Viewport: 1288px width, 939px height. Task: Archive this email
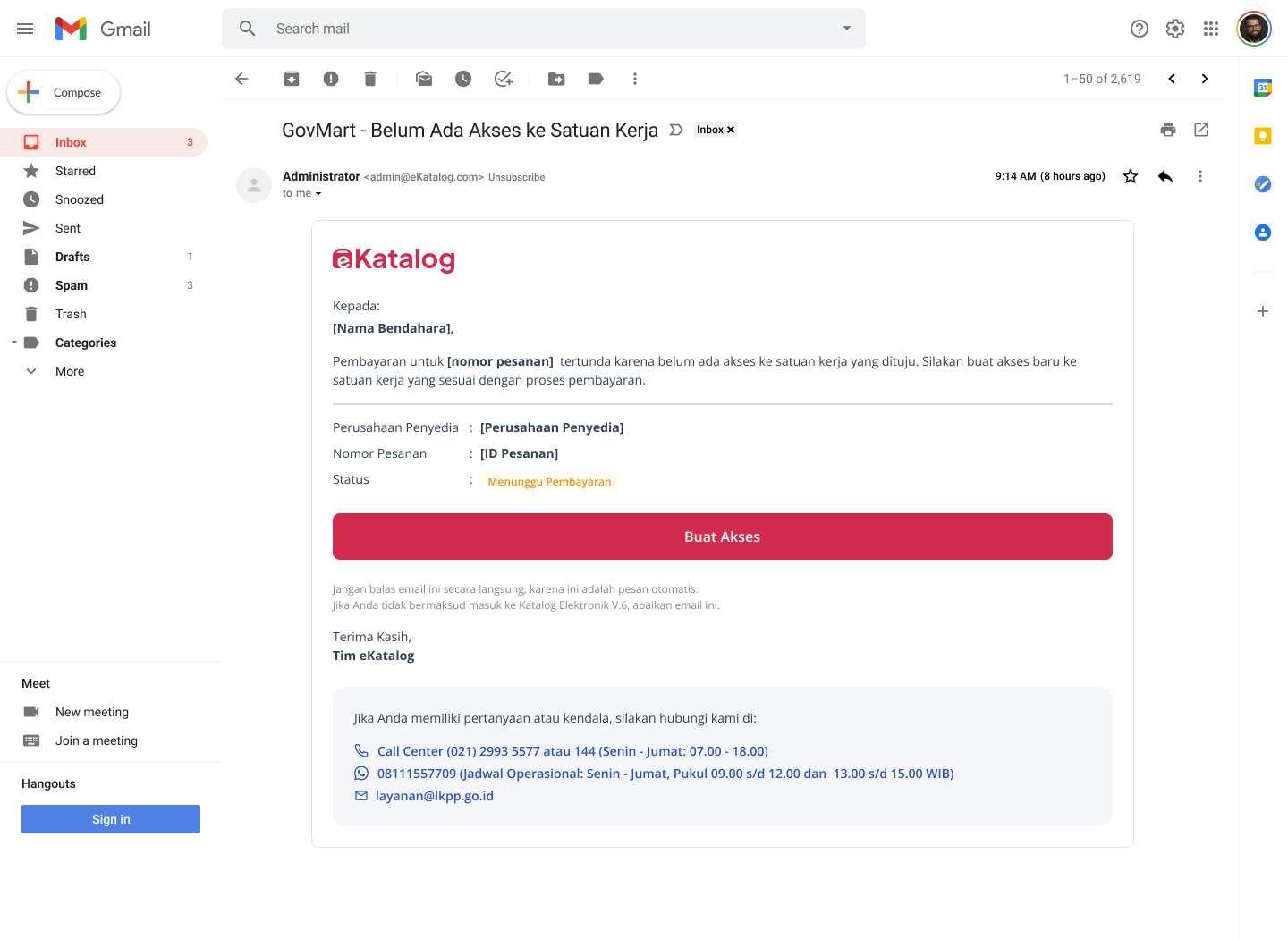[x=292, y=79]
